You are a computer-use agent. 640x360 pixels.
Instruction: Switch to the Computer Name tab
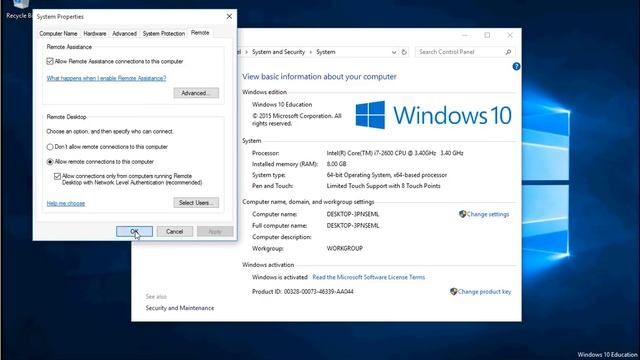coord(58,33)
